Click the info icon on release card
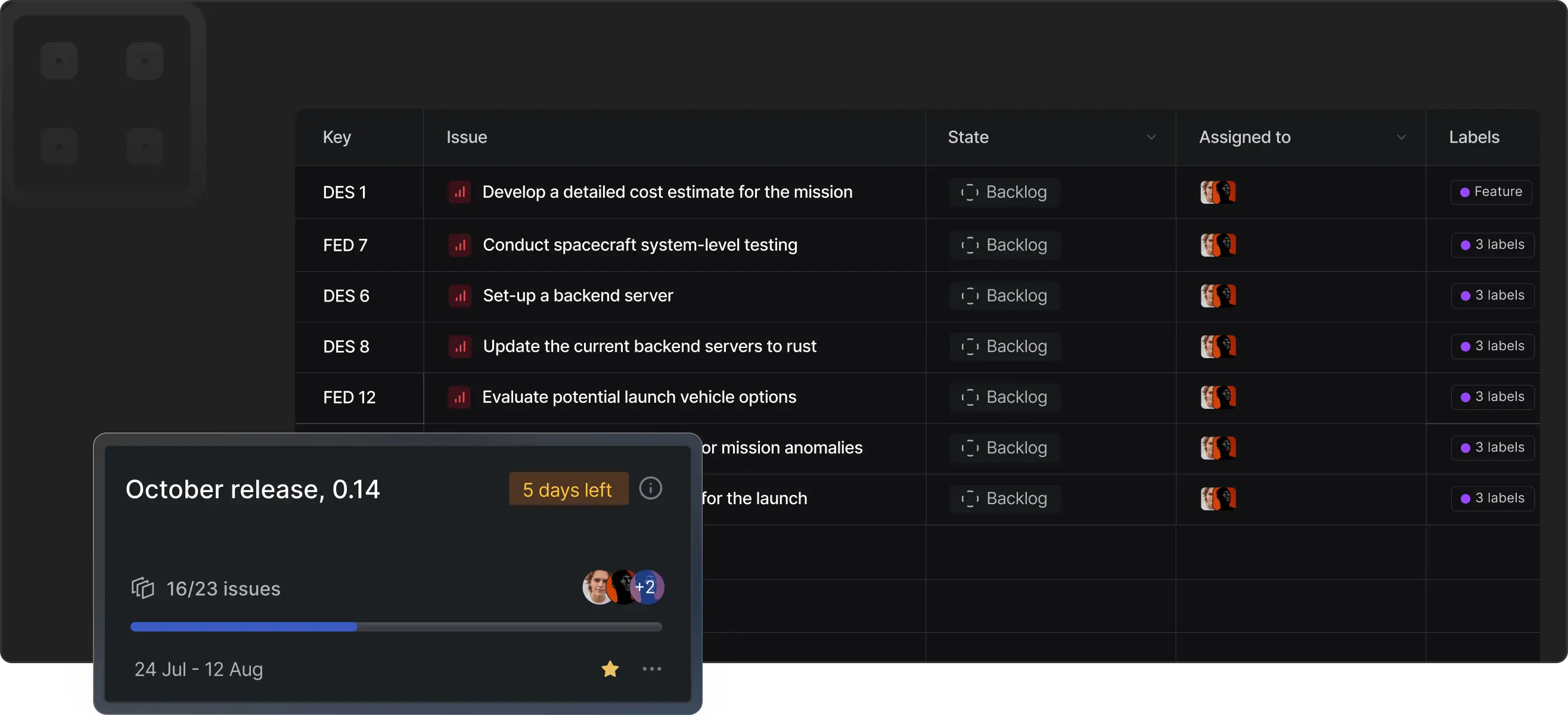Screen dimensions: 1568x715 tap(650, 488)
